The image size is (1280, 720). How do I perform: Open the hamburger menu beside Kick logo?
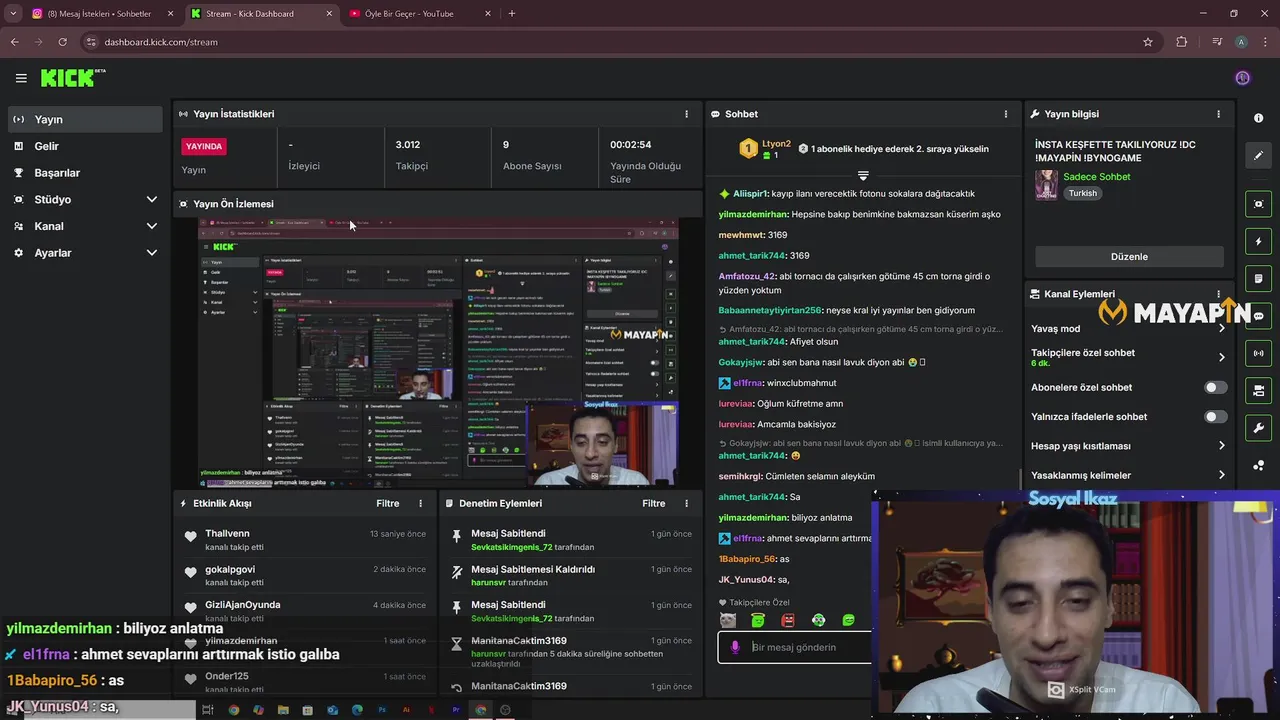[21, 78]
